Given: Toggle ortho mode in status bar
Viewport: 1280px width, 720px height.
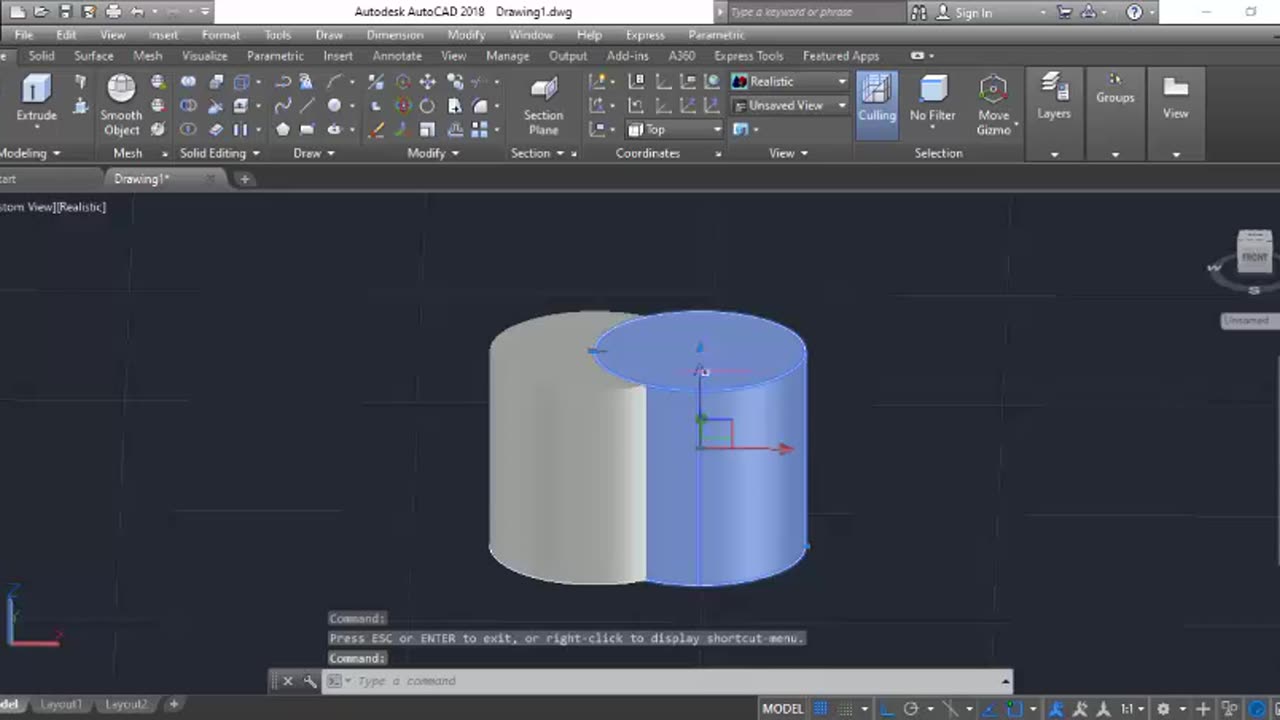Looking at the screenshot, I should 887,708.
